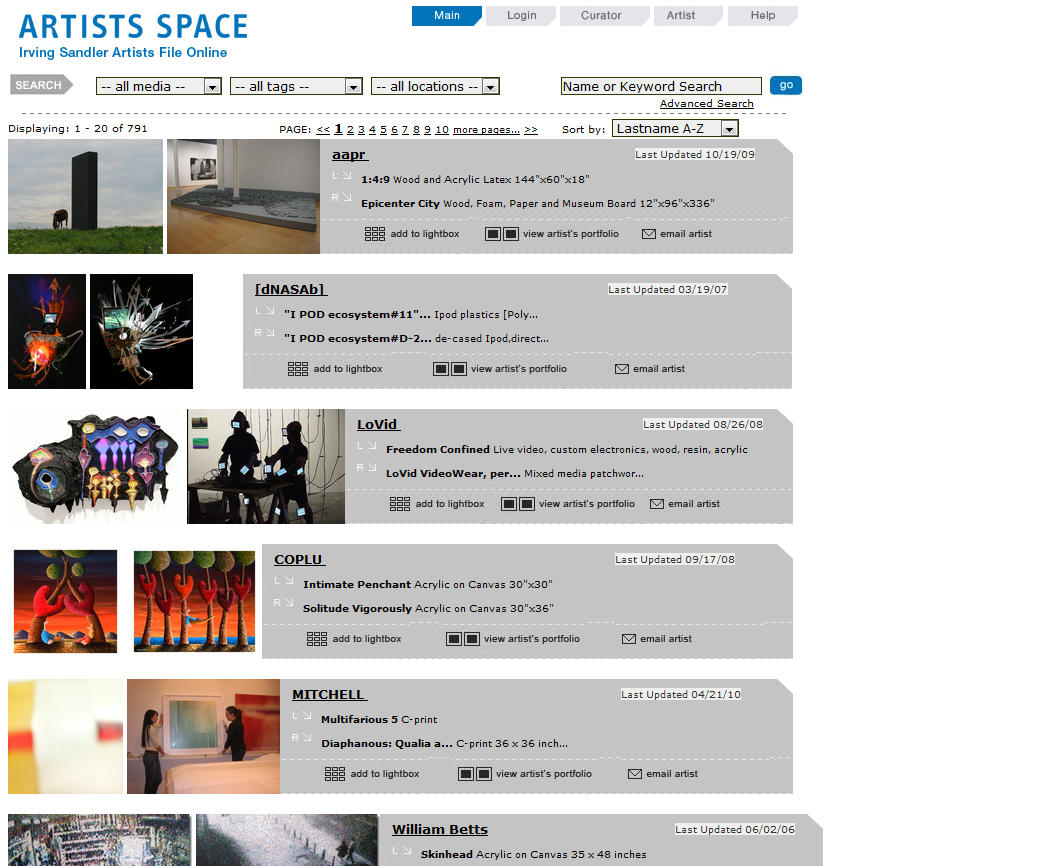The height and width of the screenshot is (866, 1040).
Task: Open the all locations dropdown
Action: [x=434, y=87]
